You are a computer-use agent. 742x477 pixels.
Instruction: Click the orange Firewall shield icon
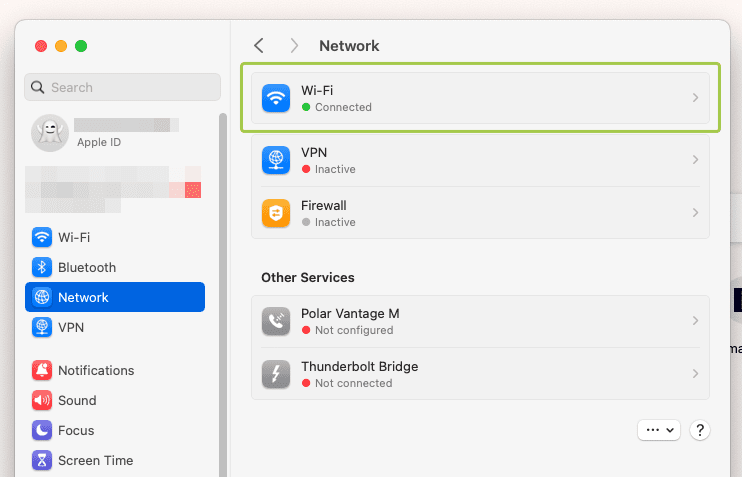coord(276,213)
